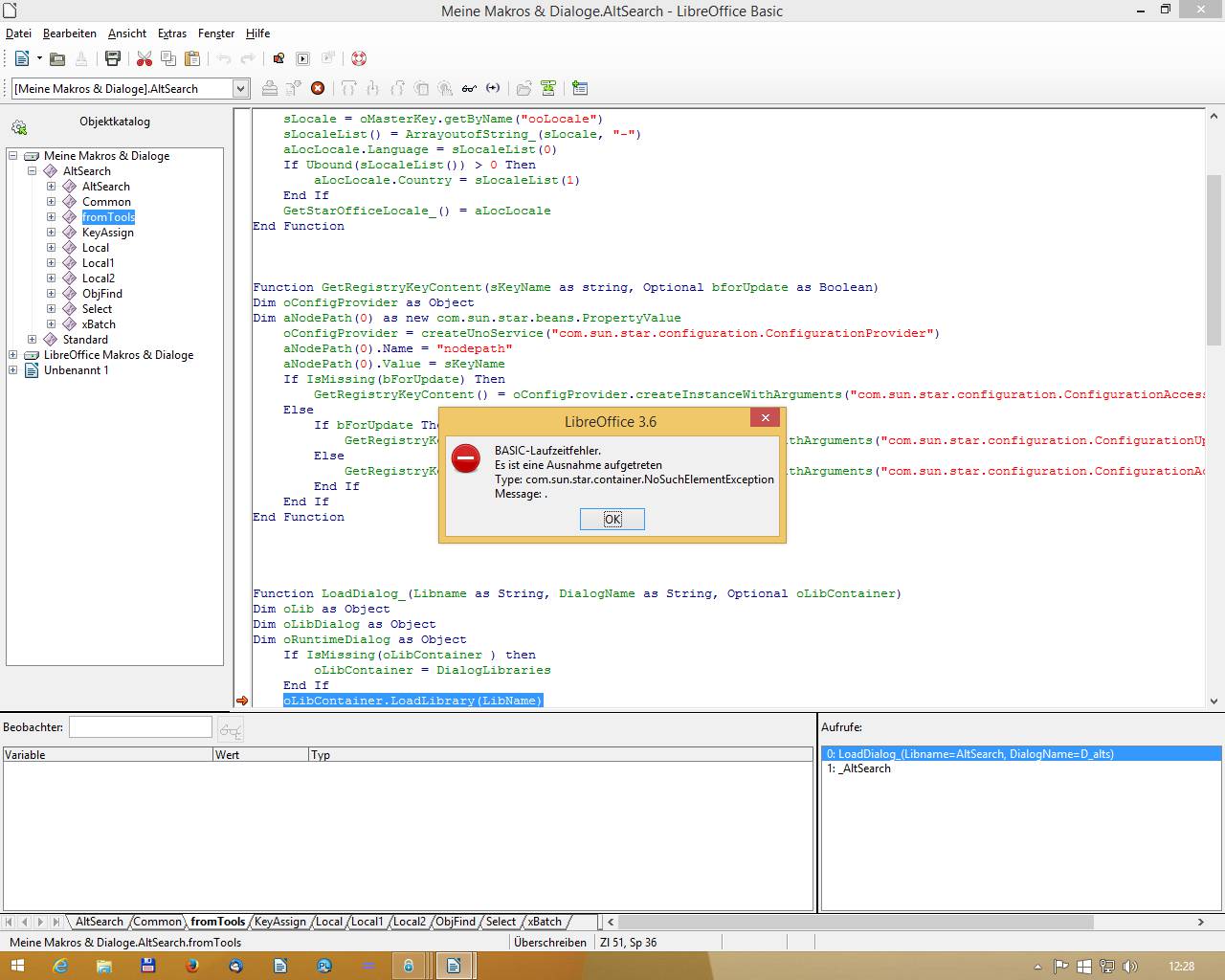Click the vertical scrollbar of code editor
Screen dimensions: 1225x980
coord(1214,259)
